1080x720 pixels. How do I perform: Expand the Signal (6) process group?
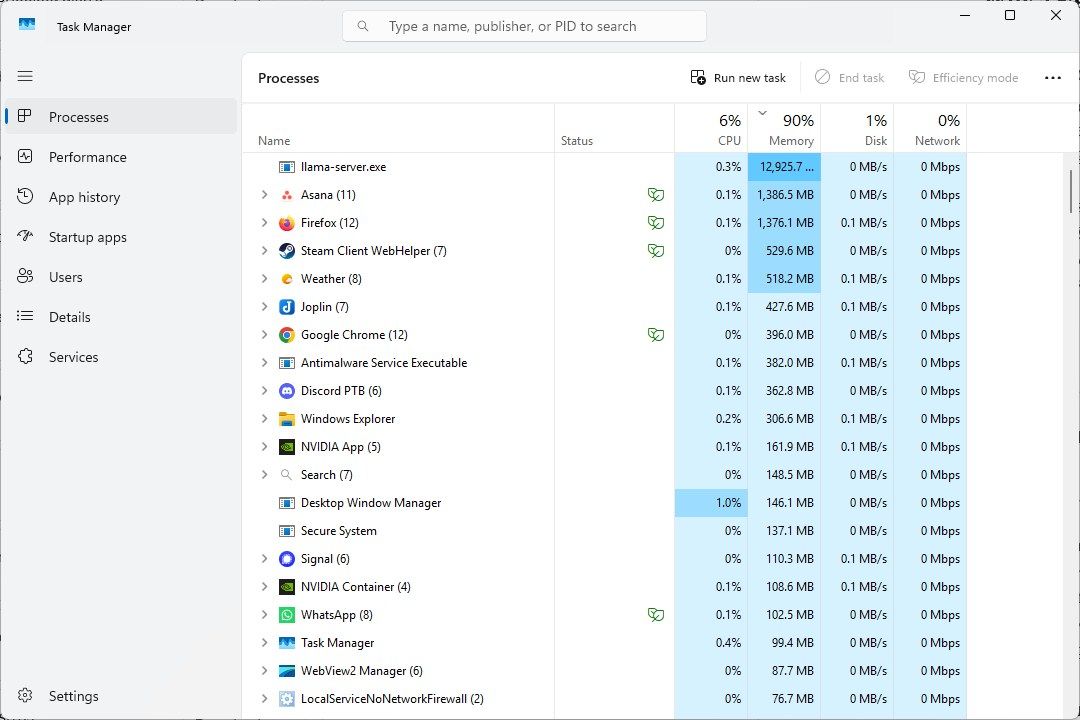(264, 559)
